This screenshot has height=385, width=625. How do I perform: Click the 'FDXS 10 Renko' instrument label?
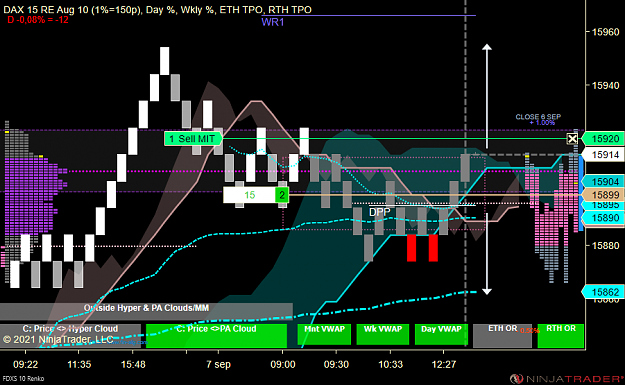(24, 379)
